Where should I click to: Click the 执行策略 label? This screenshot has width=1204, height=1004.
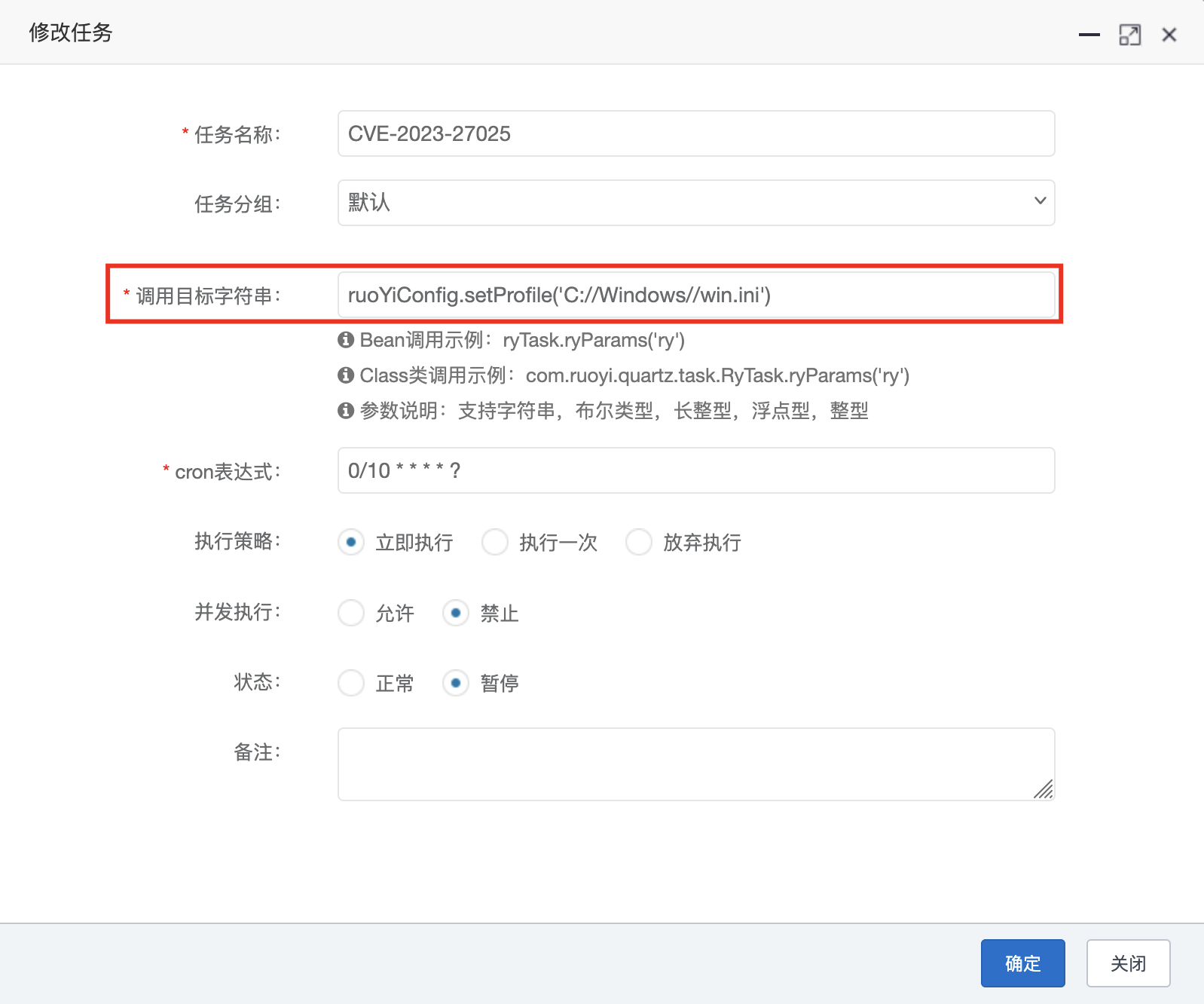coord(237,541)
